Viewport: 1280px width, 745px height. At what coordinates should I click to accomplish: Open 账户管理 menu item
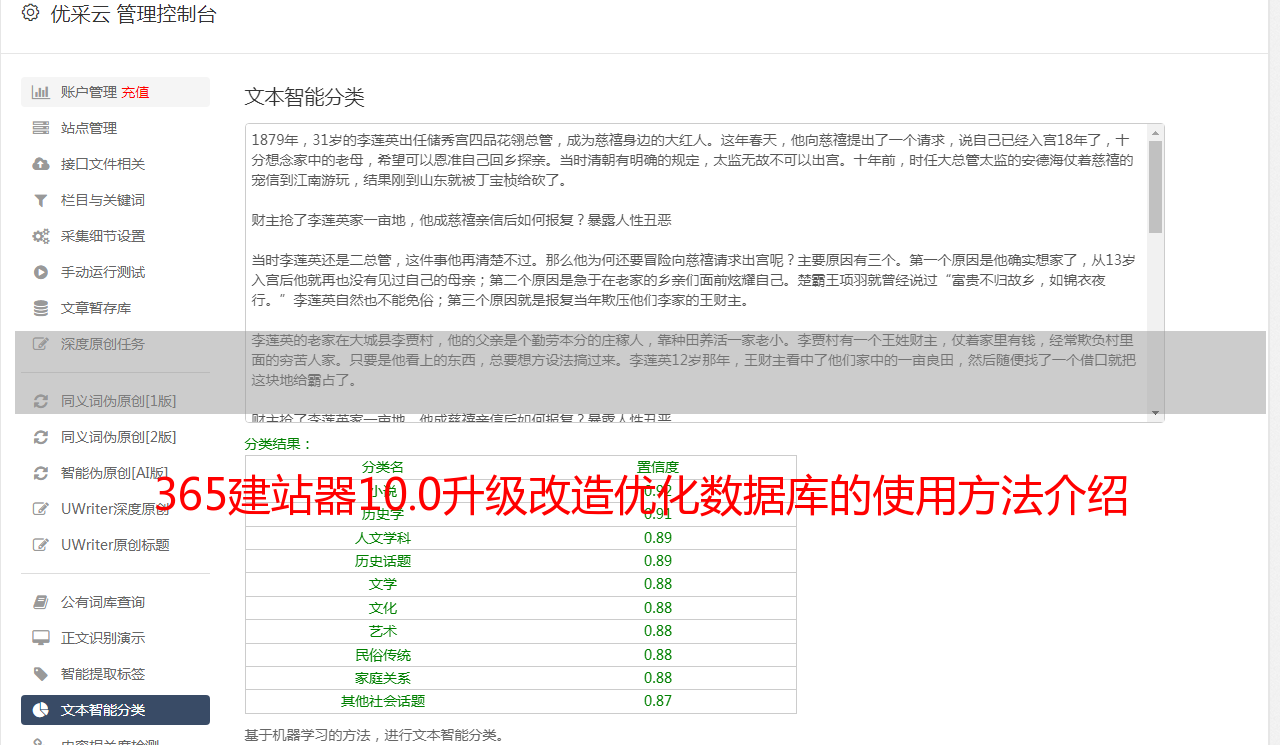click(115, 92)
